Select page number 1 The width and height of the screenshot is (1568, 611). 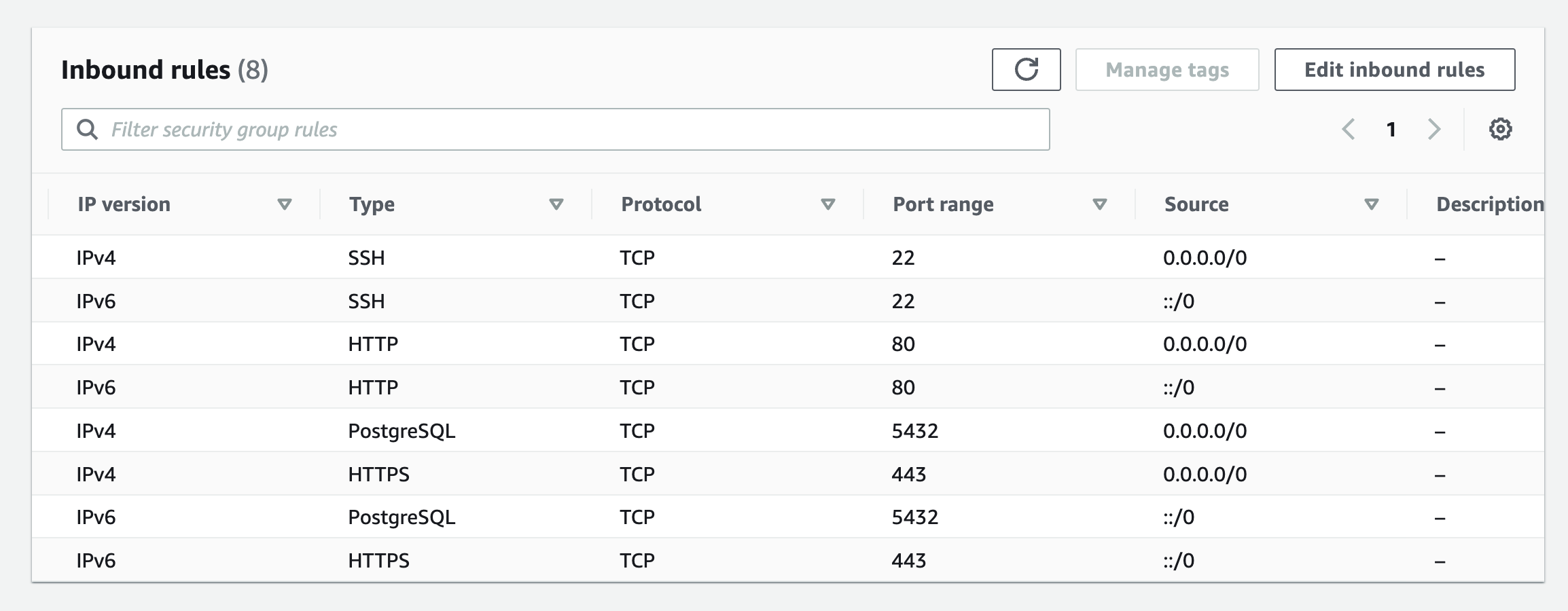1392,128
